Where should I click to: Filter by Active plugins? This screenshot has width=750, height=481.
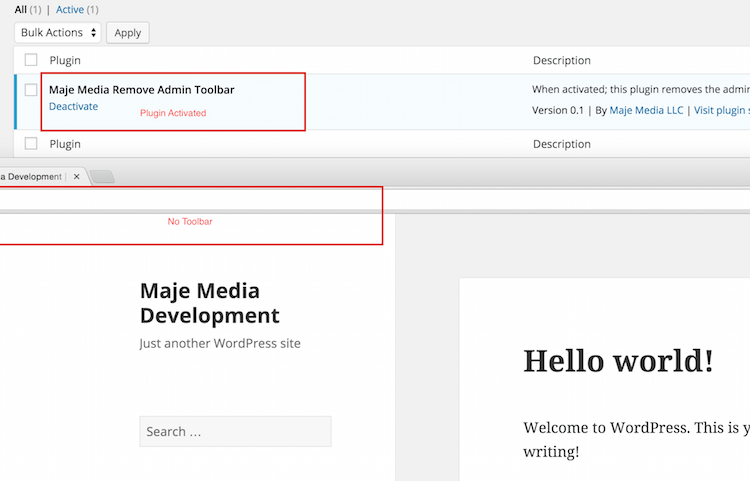click(70, 9)
